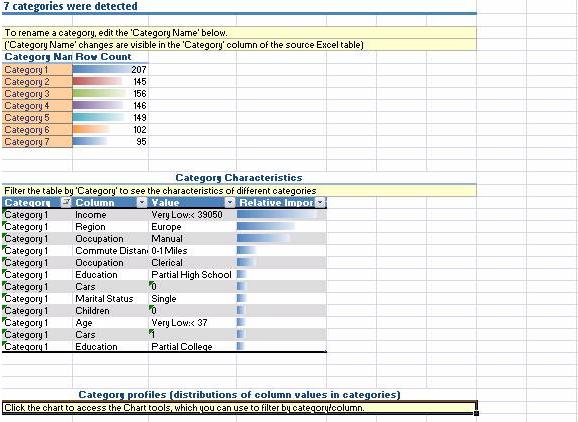This screenshot has height=422, width=578.
Task: Select the 'Category Characteristics' heading
Action: 239,178
